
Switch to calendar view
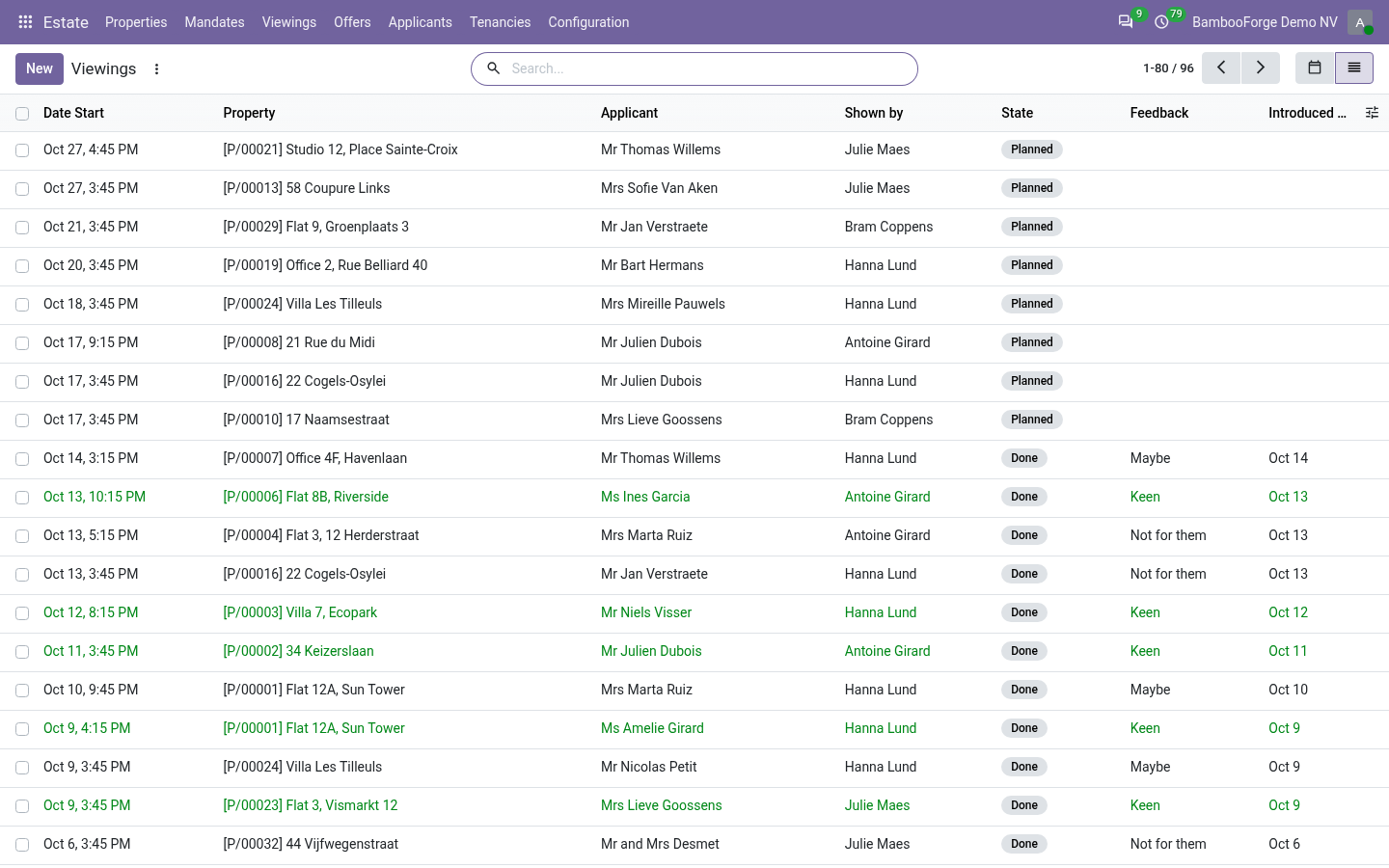pos(1315,68)
